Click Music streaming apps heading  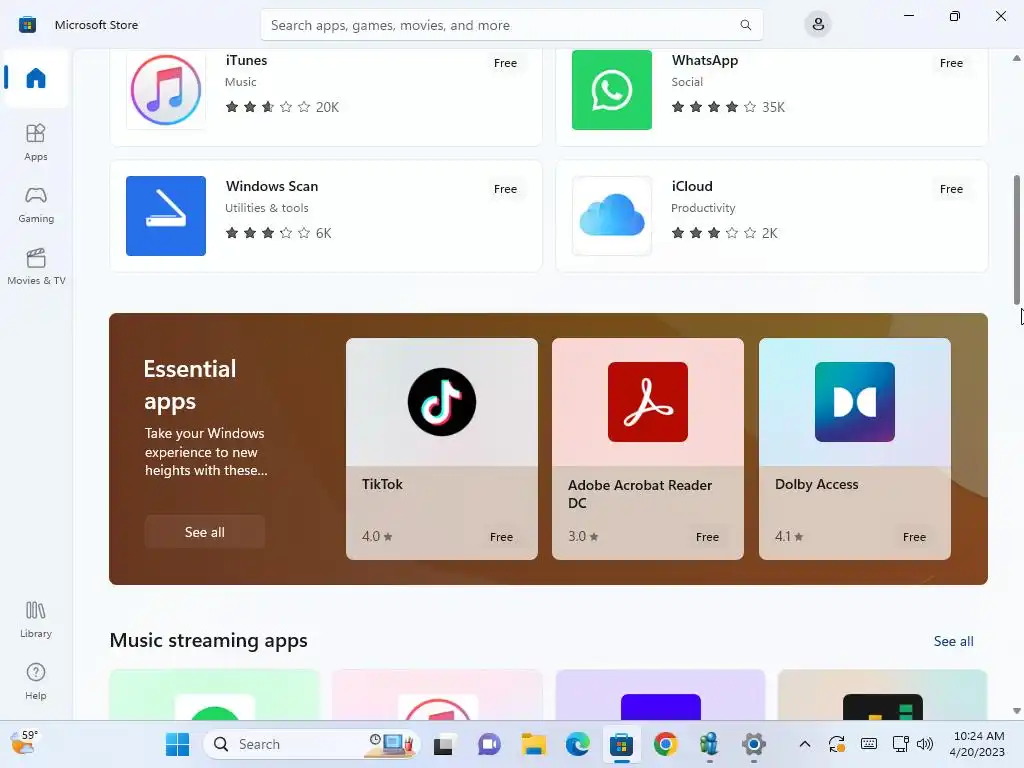tap(208, 641)
